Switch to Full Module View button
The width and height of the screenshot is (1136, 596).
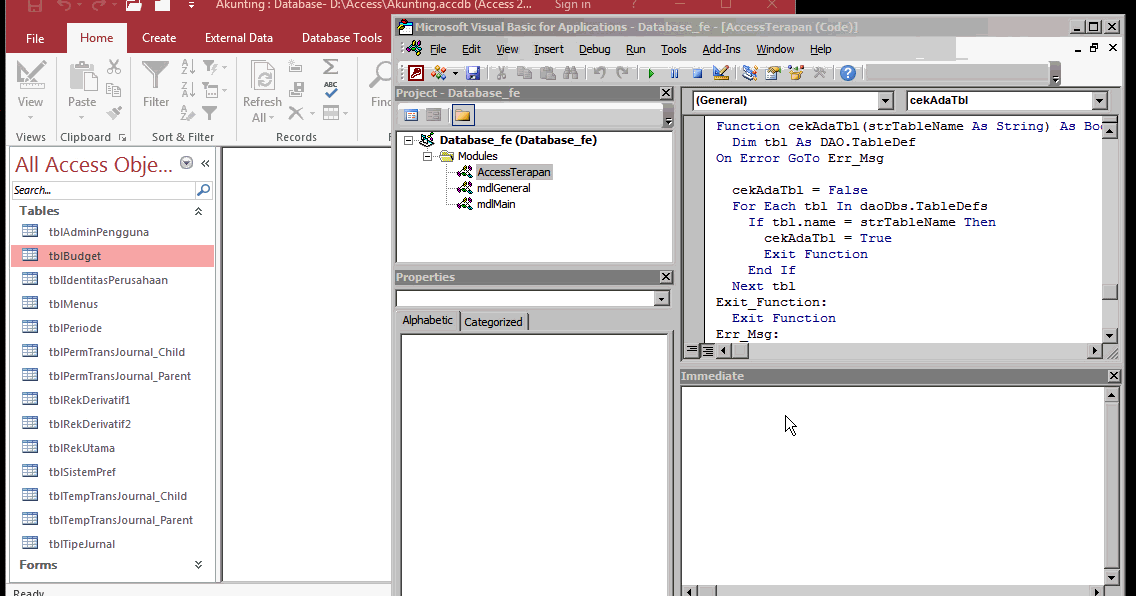click(x=707, y=351)
